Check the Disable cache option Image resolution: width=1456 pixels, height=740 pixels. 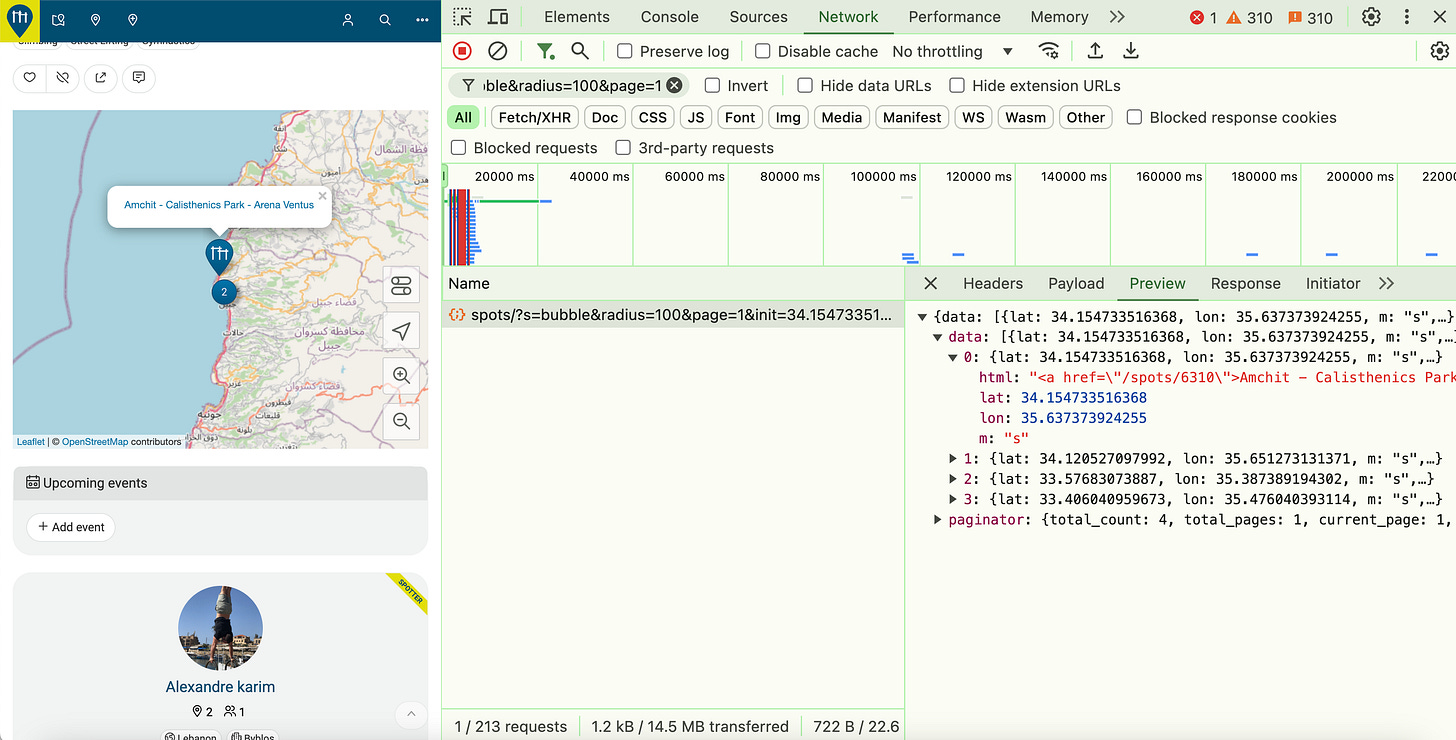click(763, 51)
